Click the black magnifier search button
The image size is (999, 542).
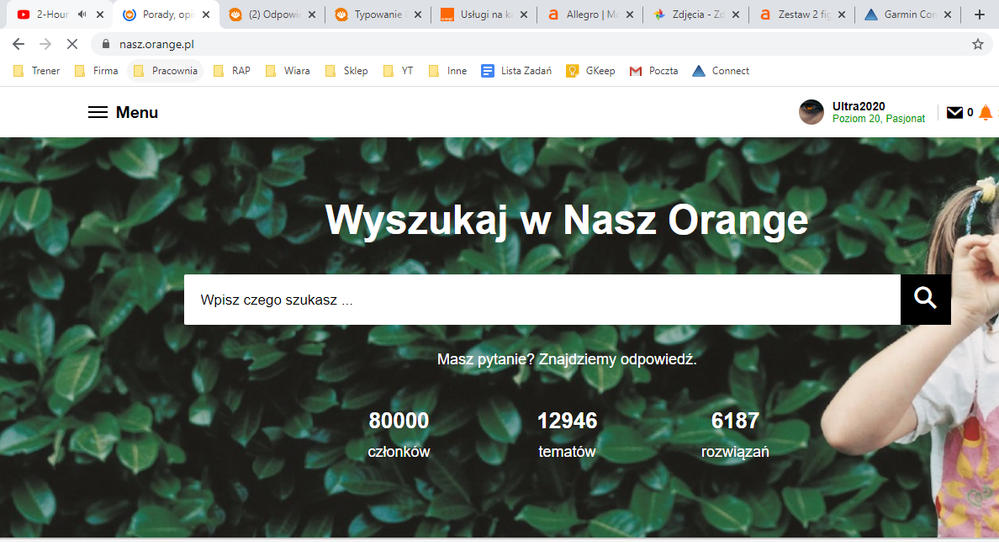pyautogui.click(x=925, y=299)
